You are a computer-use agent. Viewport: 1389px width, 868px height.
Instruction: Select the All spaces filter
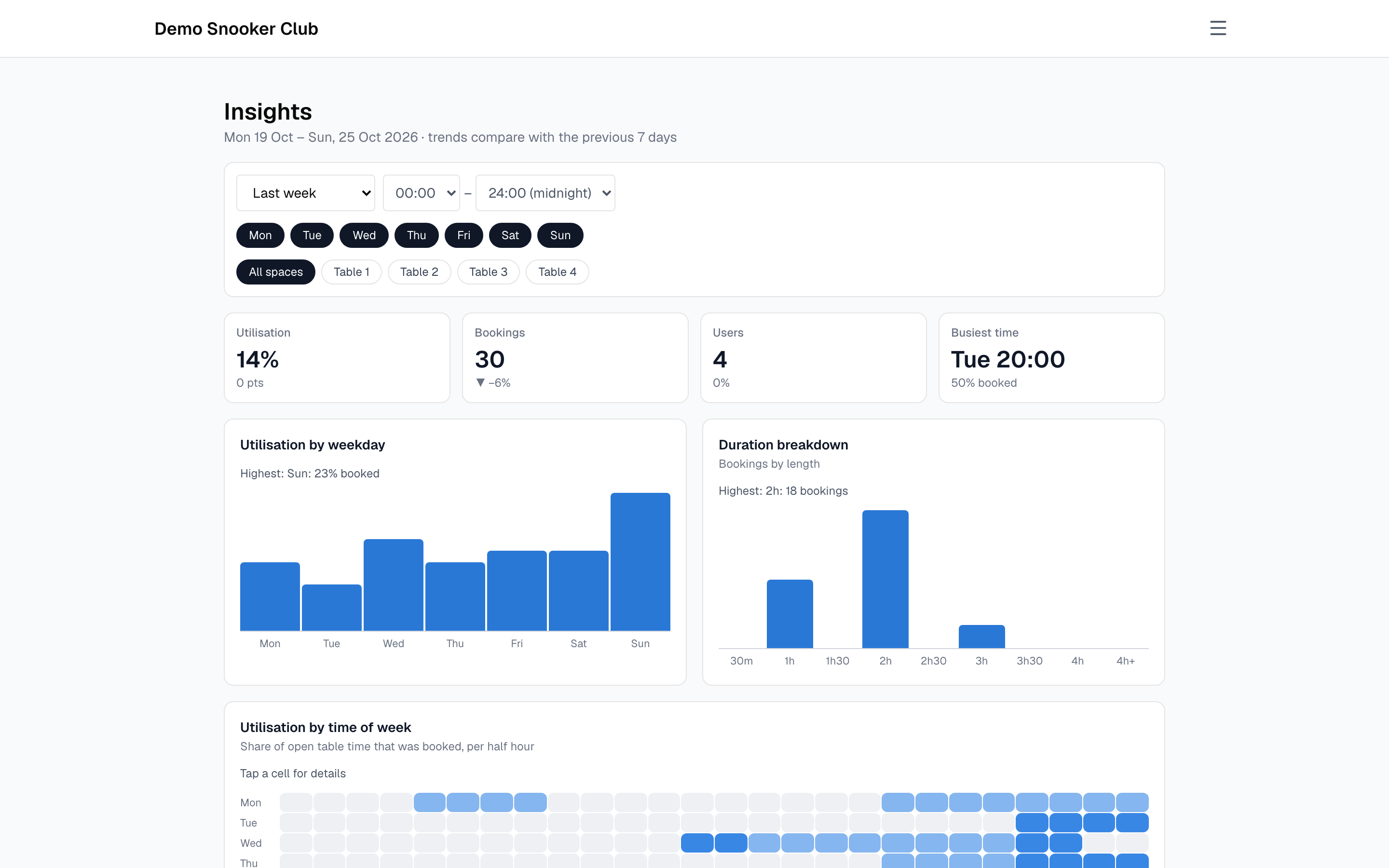[275, 272]
